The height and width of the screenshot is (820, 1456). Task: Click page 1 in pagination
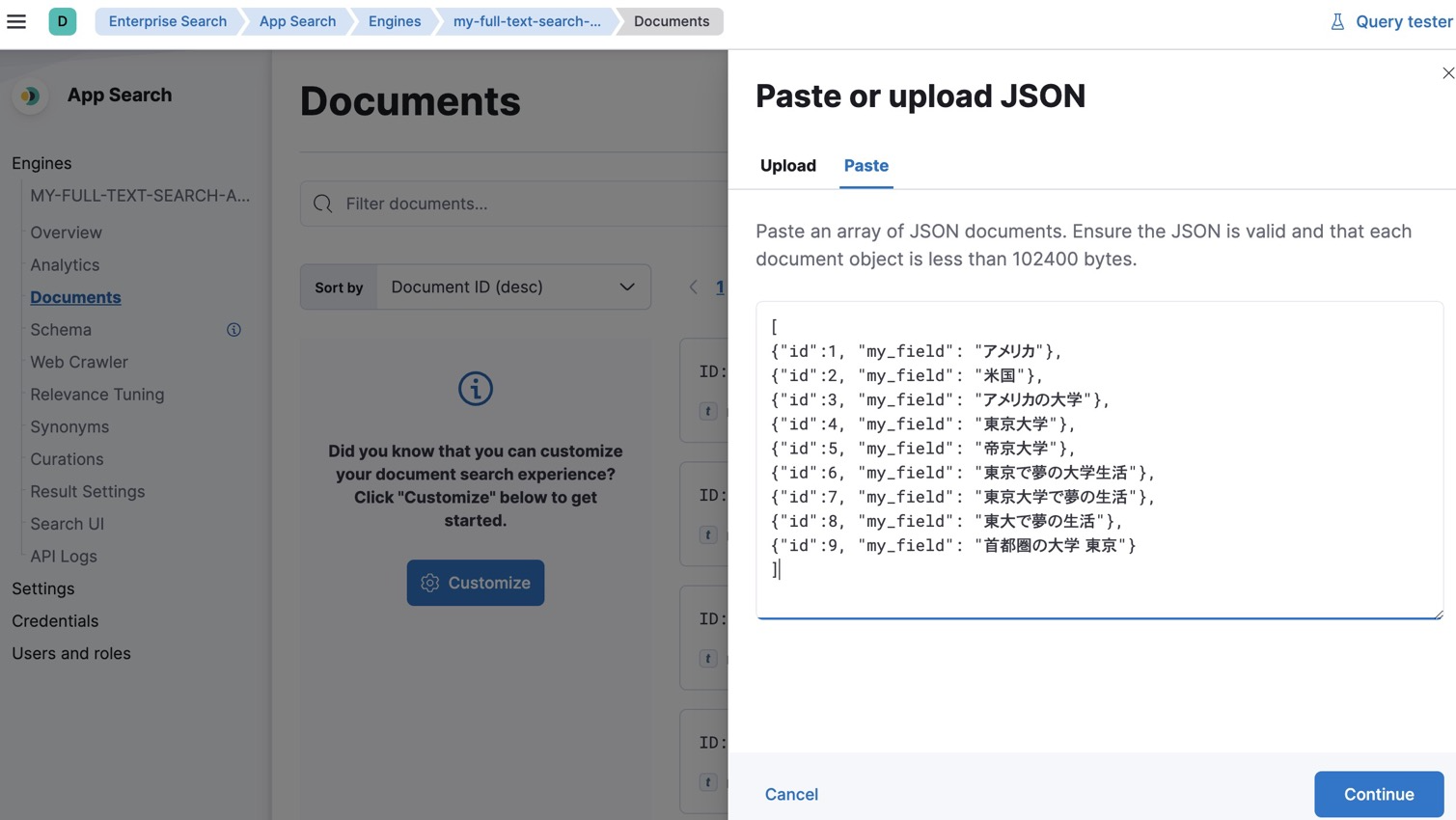[720, 287]
